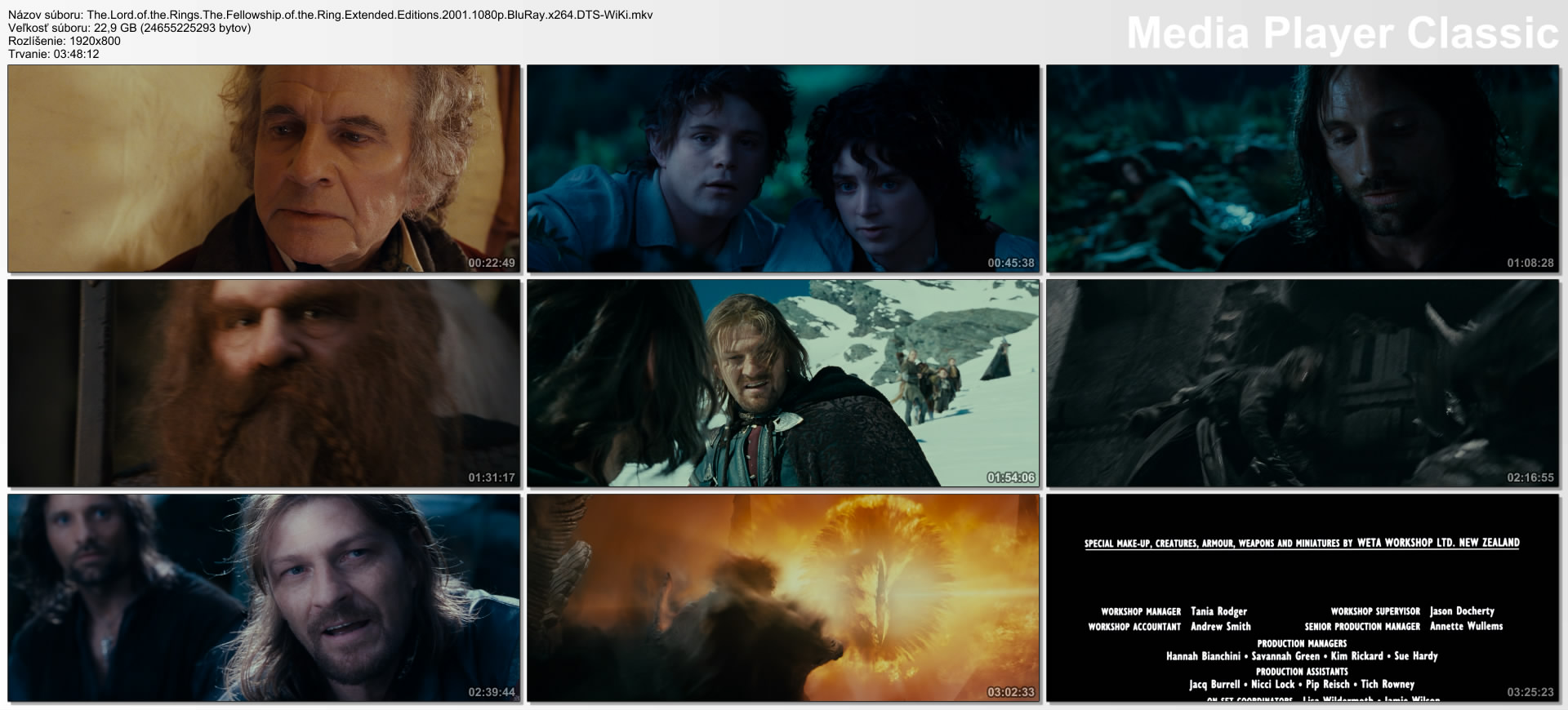Image resolution: width=1568 pixels, height=710 pixels.
Task: Click the duration line showing 03:48:12
Action: tap(54, 54)
